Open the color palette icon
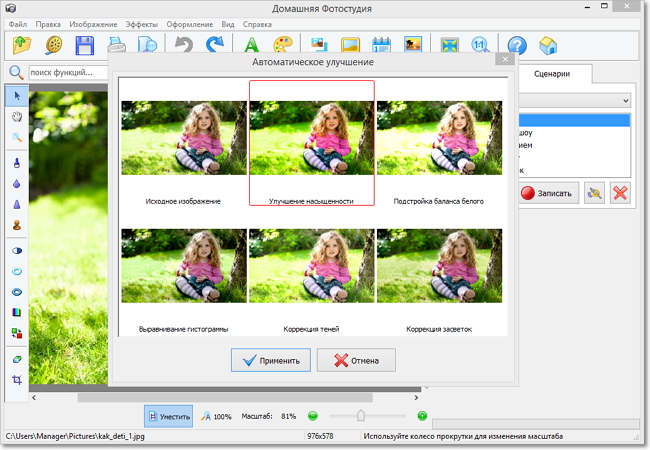The image size is (650, 450). [x=283, y=45]
